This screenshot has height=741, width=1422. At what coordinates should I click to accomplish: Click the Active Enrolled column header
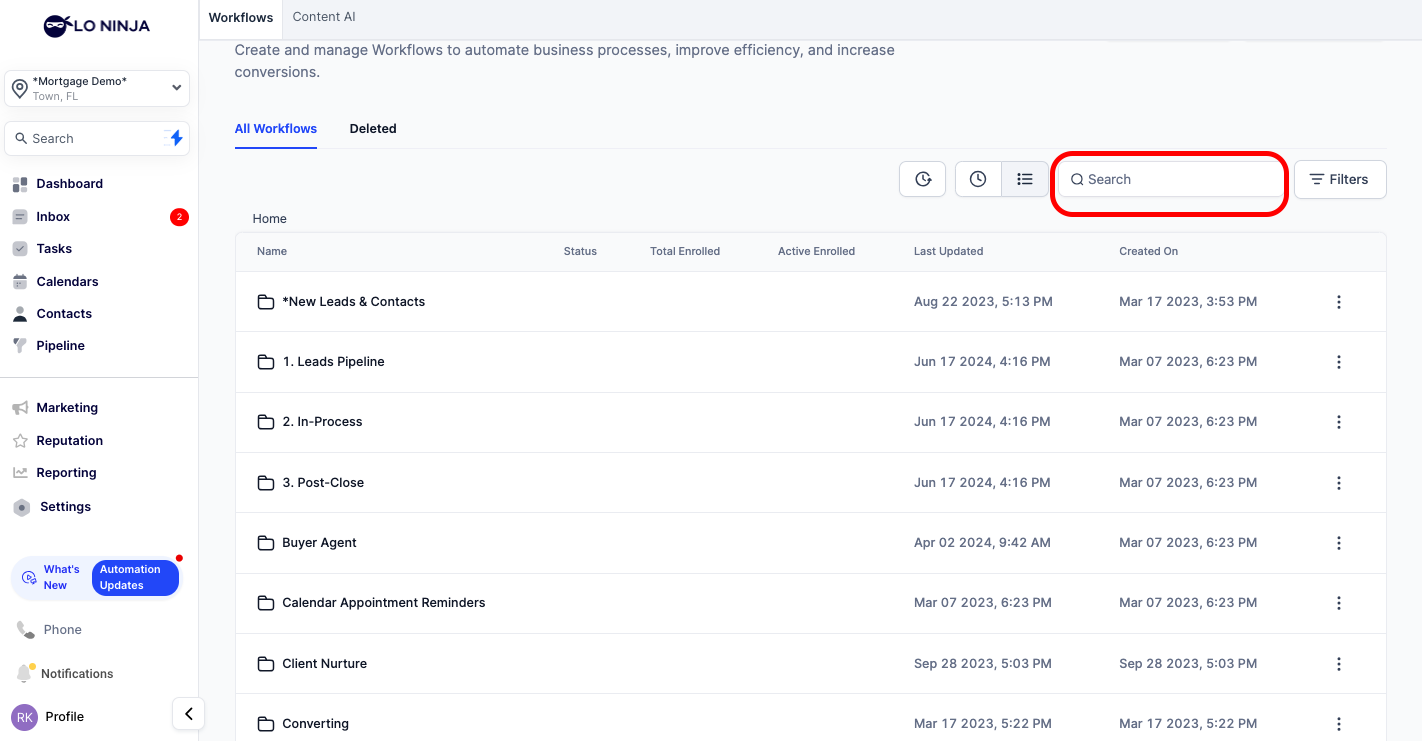816,252
